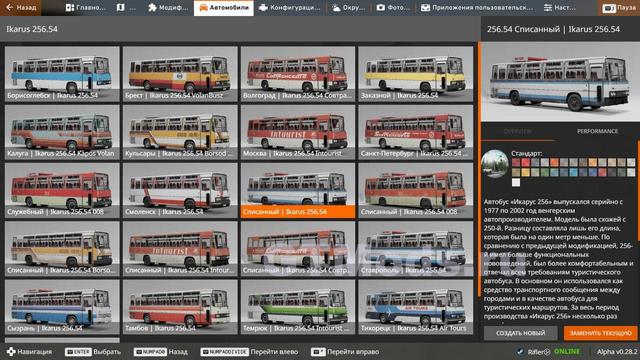Click the Стандарт: palette label
The height and width of the screenshot is (360, 640).
point(527,153)
